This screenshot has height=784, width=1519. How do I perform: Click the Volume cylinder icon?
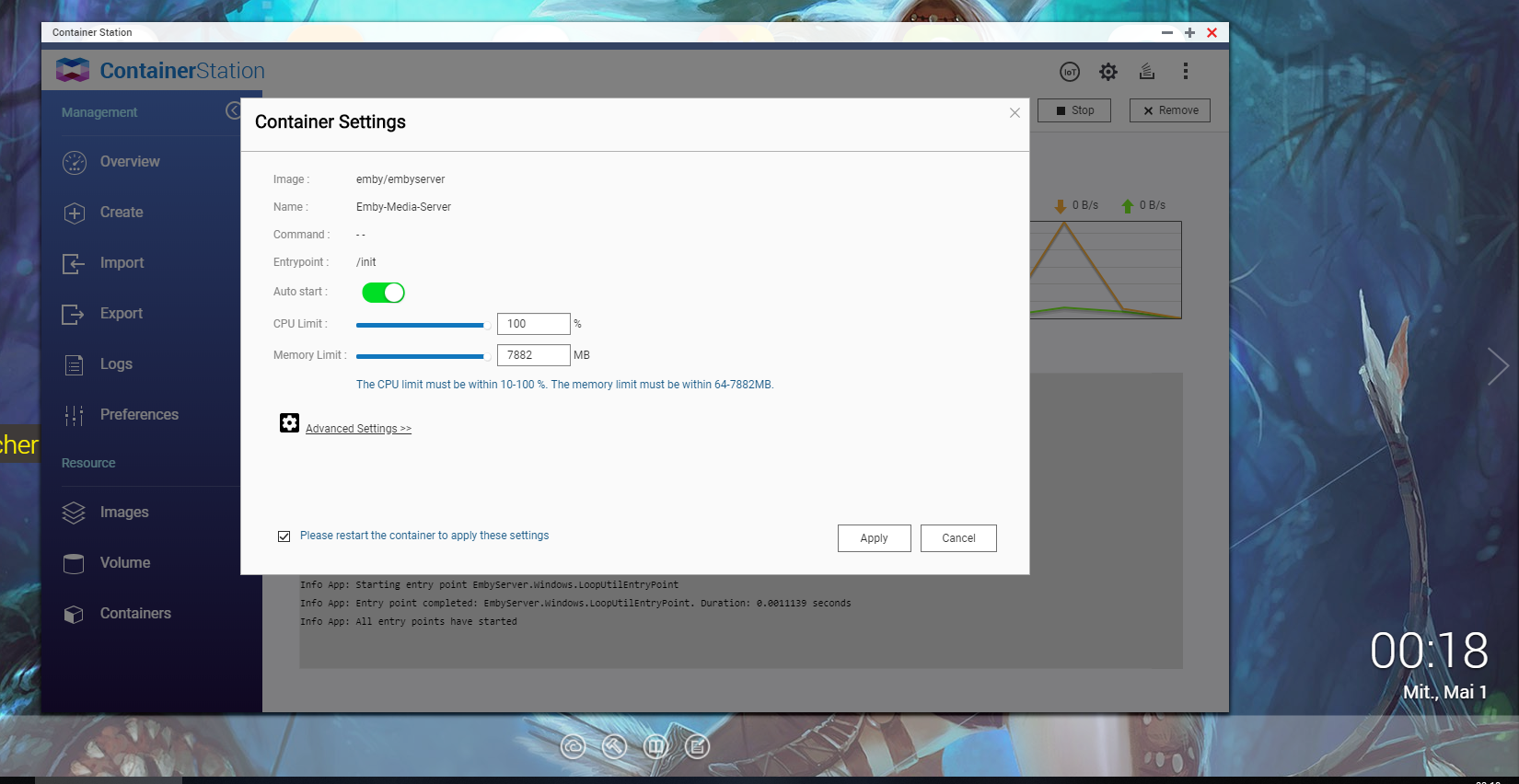74,564
